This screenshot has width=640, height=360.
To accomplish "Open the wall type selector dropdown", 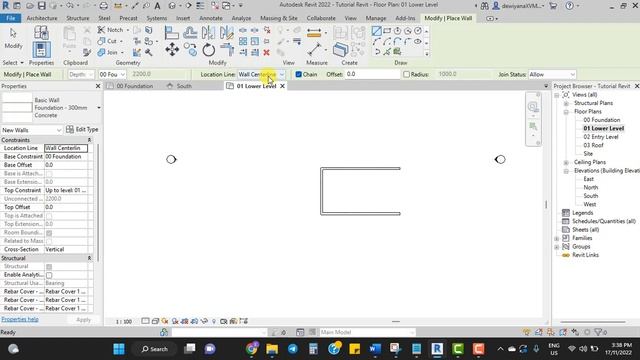I will (x=99, y=108).
